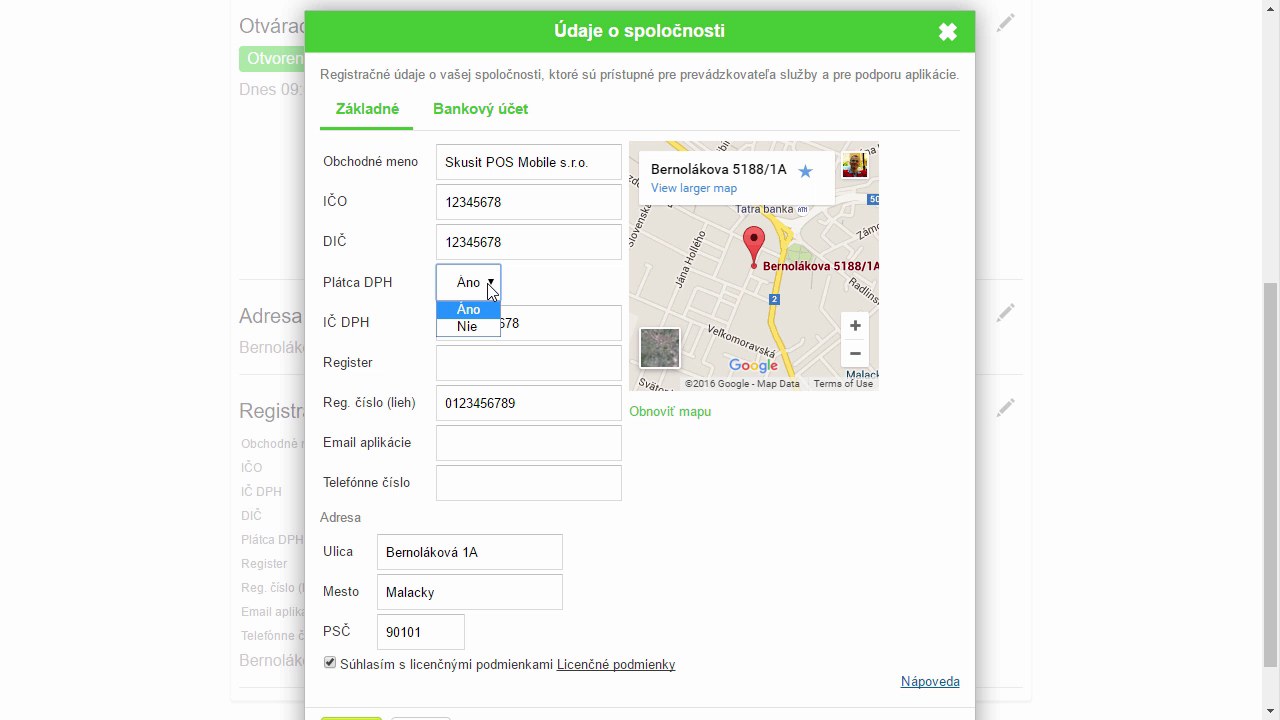Open the Základné tab
Image resolution: width=1280 pixels, height=720 pixels.
(x=367, y=109)
